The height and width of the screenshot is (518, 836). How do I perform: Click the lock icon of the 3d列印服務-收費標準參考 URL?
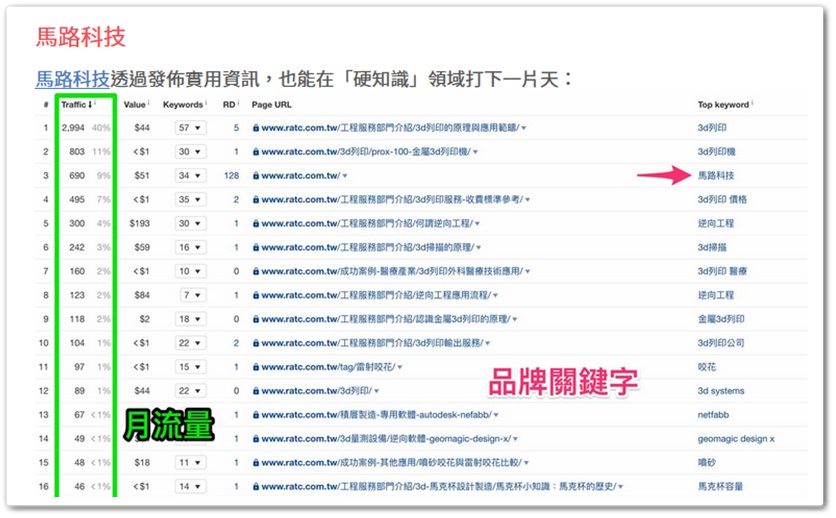(x=256, y=200)
